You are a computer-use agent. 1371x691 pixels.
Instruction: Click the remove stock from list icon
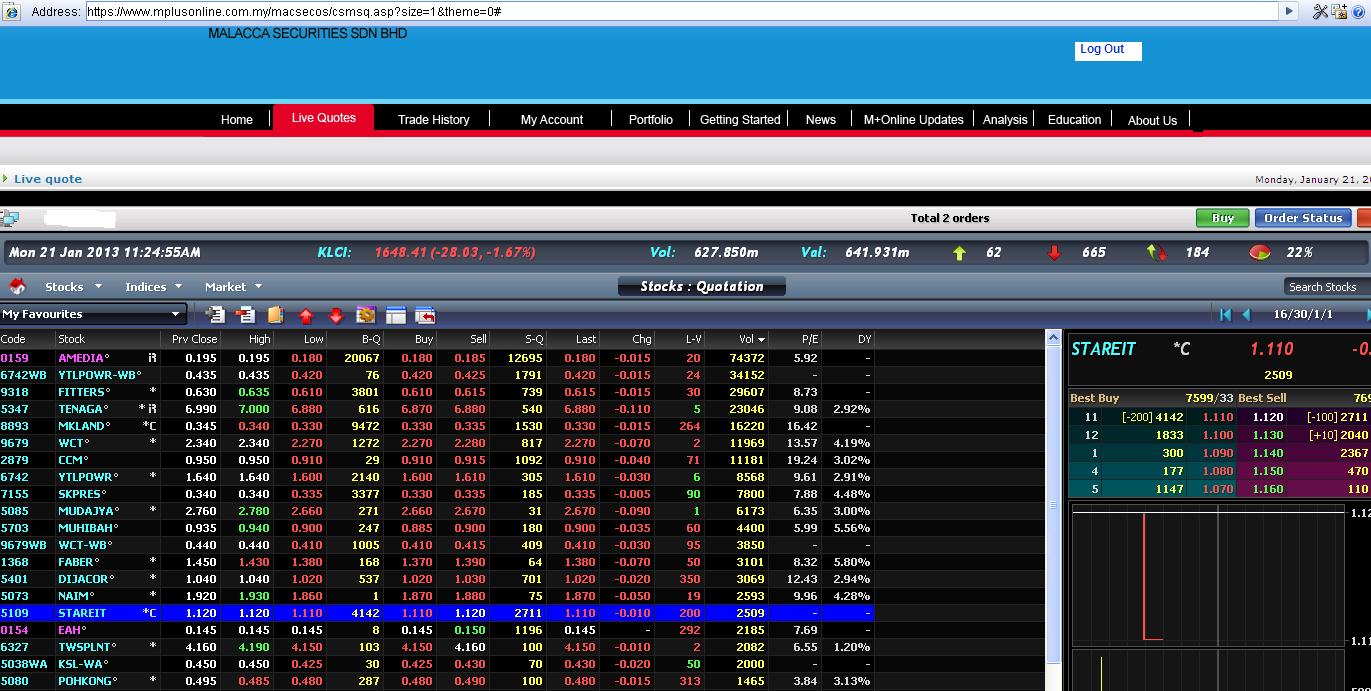pos(245,315)
